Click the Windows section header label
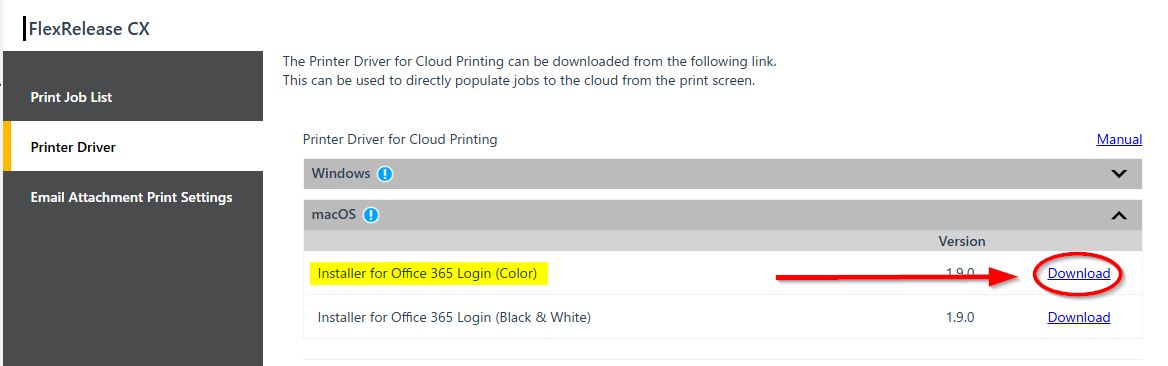This screenshot has width=1168, height=366. pos(340,173)
